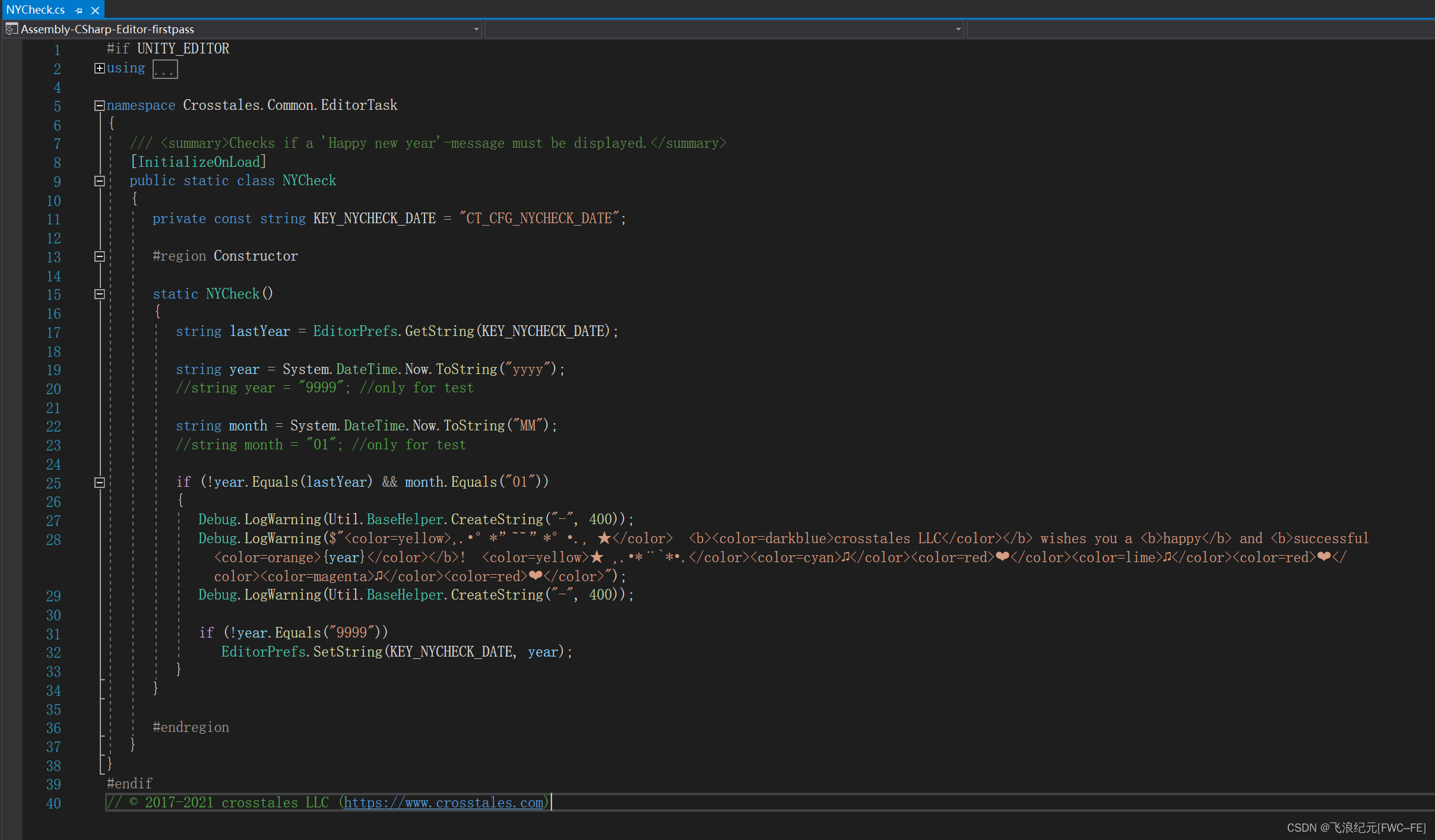1435x840 pixels.
Task: Click the '#endregion' directive
Action: pos(191,728)
